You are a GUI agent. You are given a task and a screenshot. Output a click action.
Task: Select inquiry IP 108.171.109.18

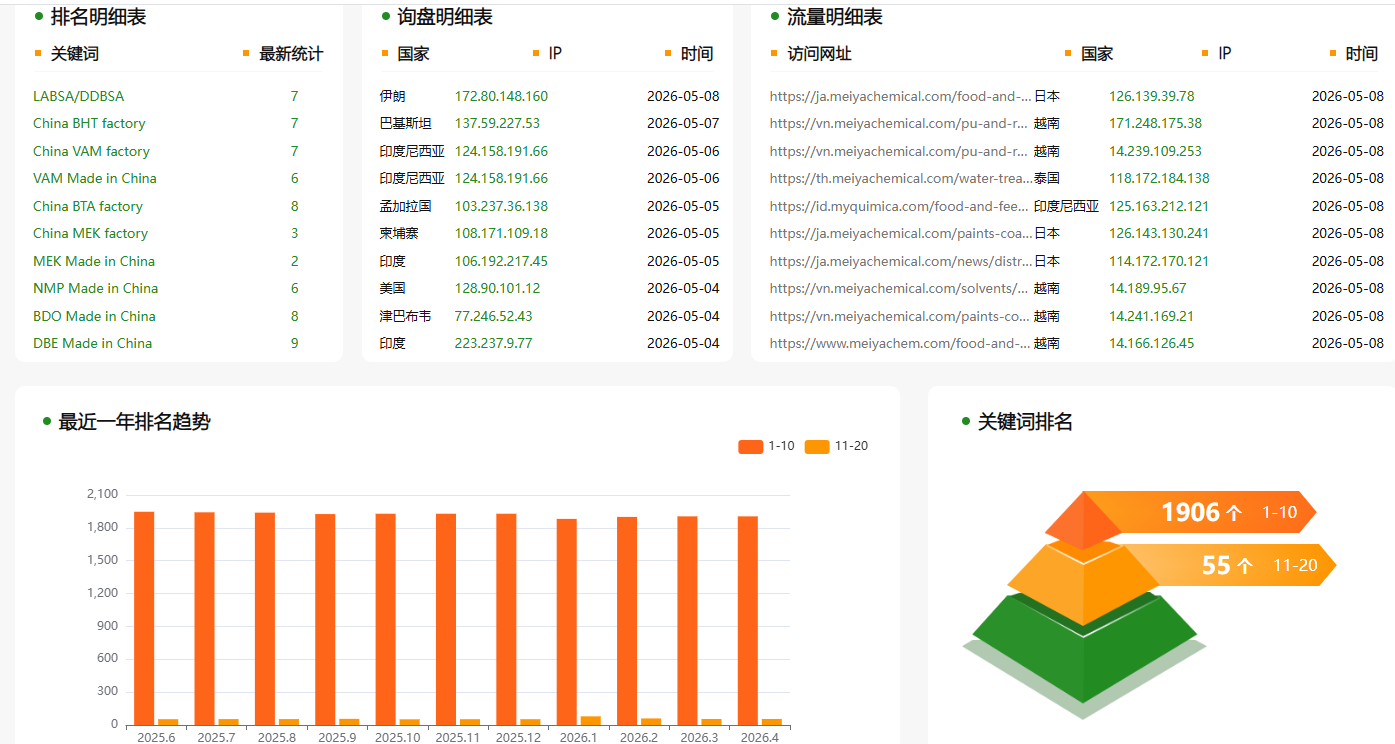coord(501,233)
